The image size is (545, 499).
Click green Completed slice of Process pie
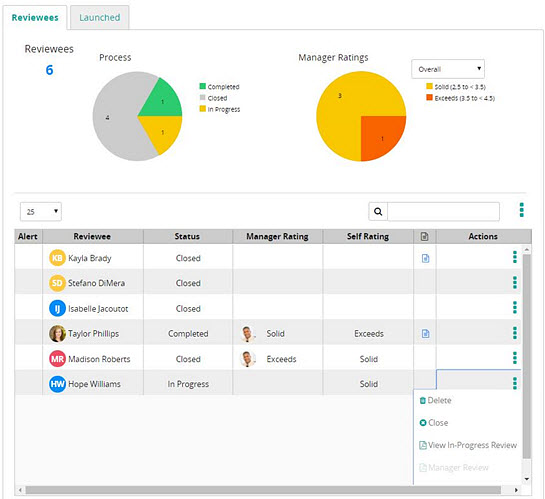163,103
